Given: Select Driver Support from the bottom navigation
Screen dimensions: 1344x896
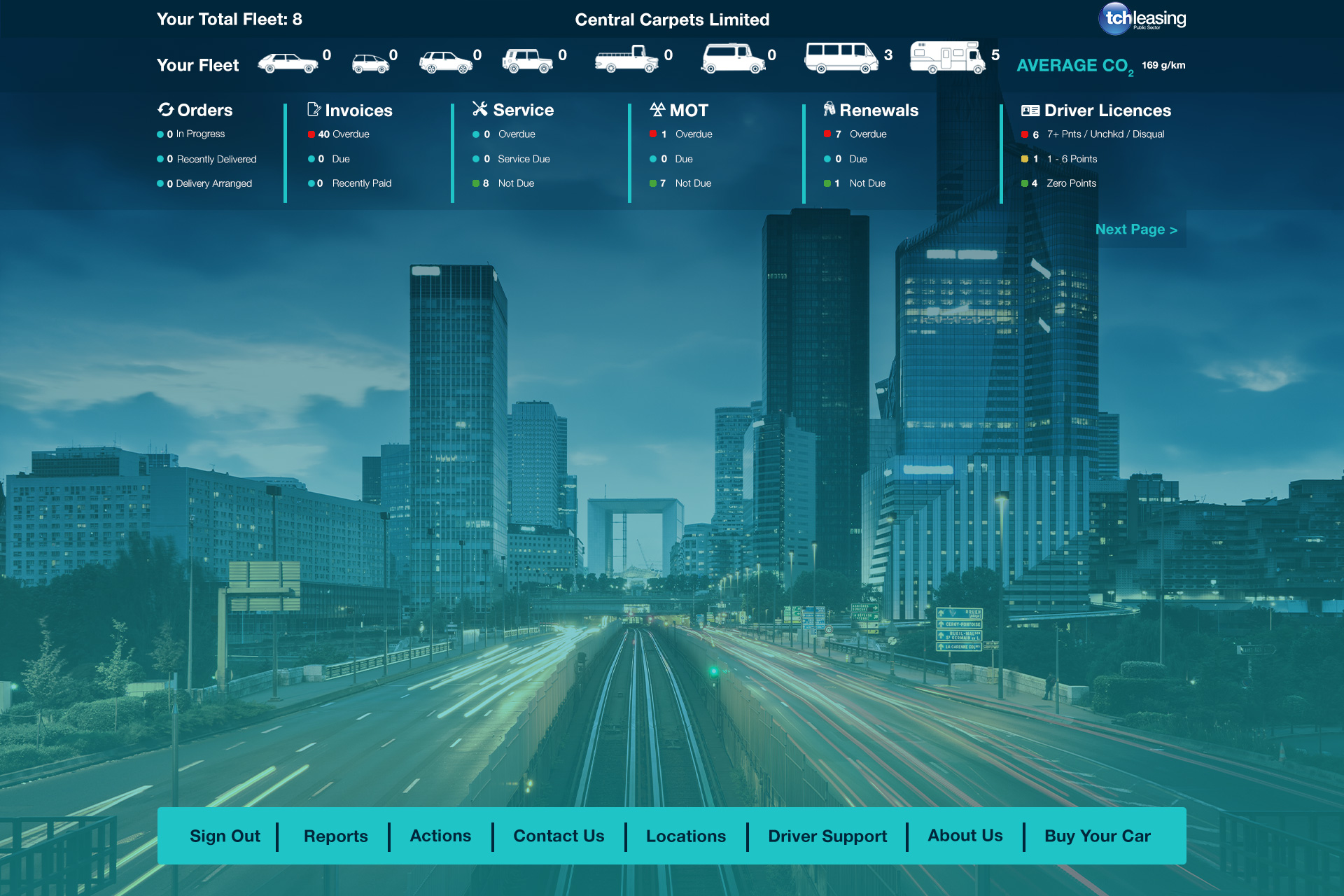Looking at the screenshot, I should pos(827,836).
